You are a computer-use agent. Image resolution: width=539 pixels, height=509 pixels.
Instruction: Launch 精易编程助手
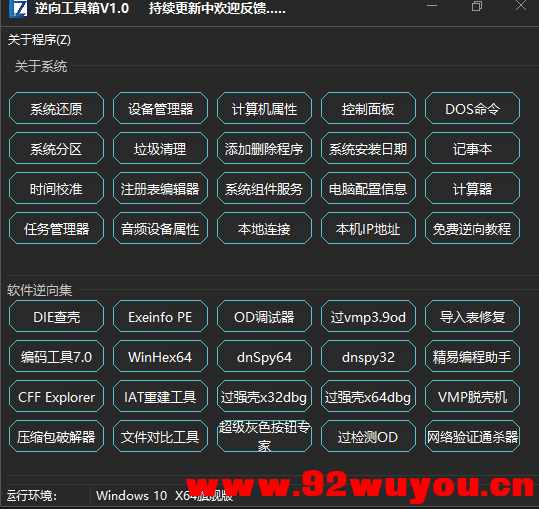tap(472, 356)
